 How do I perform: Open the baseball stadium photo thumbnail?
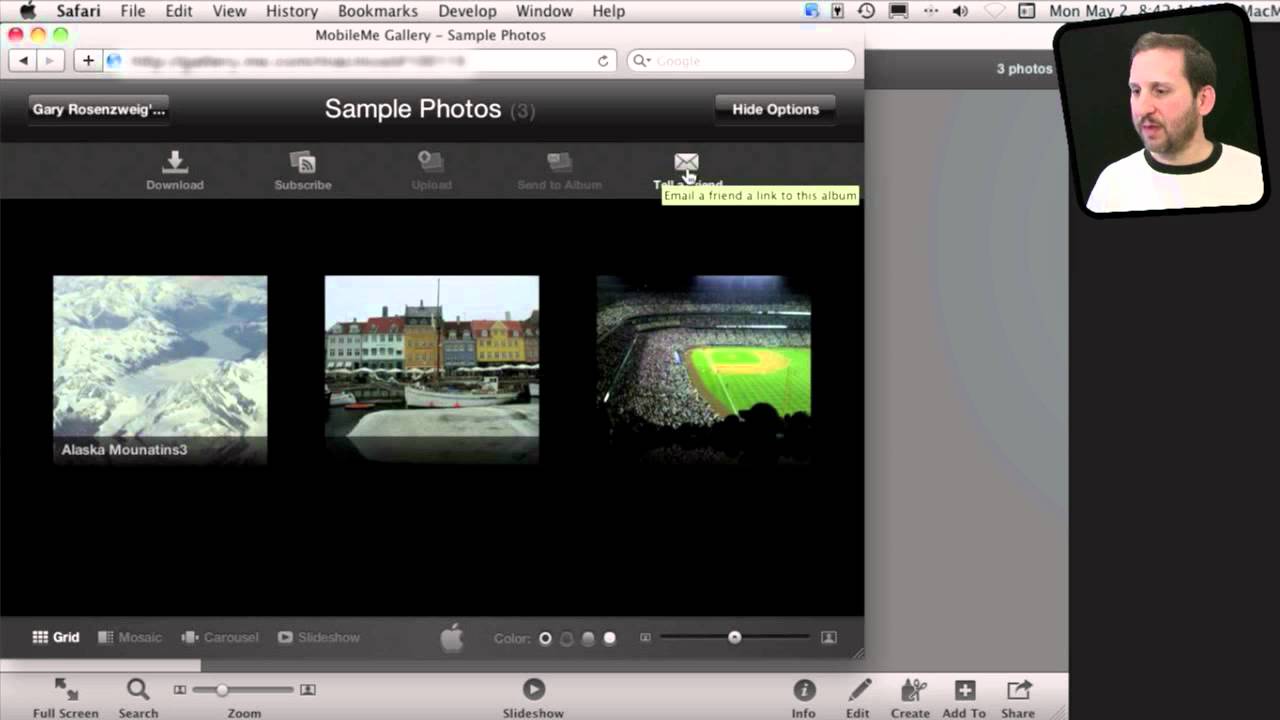(x=704, y=370)
